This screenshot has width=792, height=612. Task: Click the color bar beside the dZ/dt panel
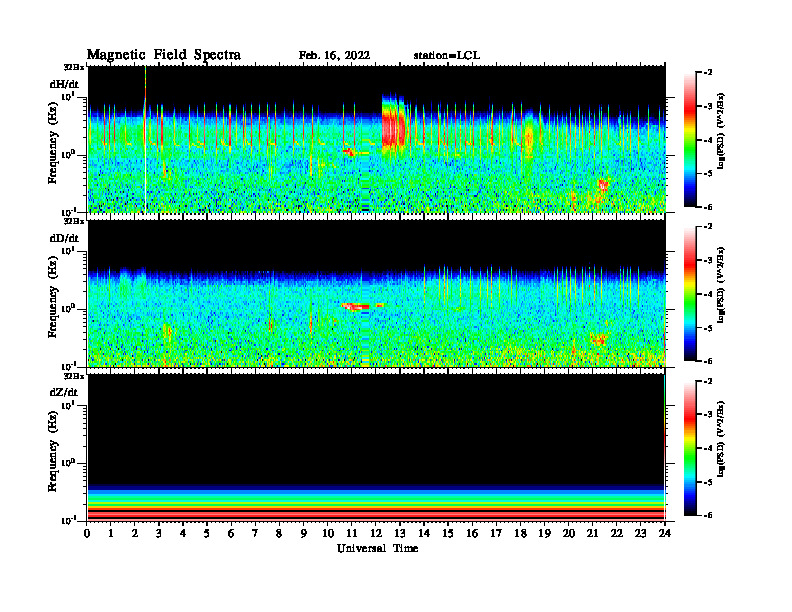690,448
